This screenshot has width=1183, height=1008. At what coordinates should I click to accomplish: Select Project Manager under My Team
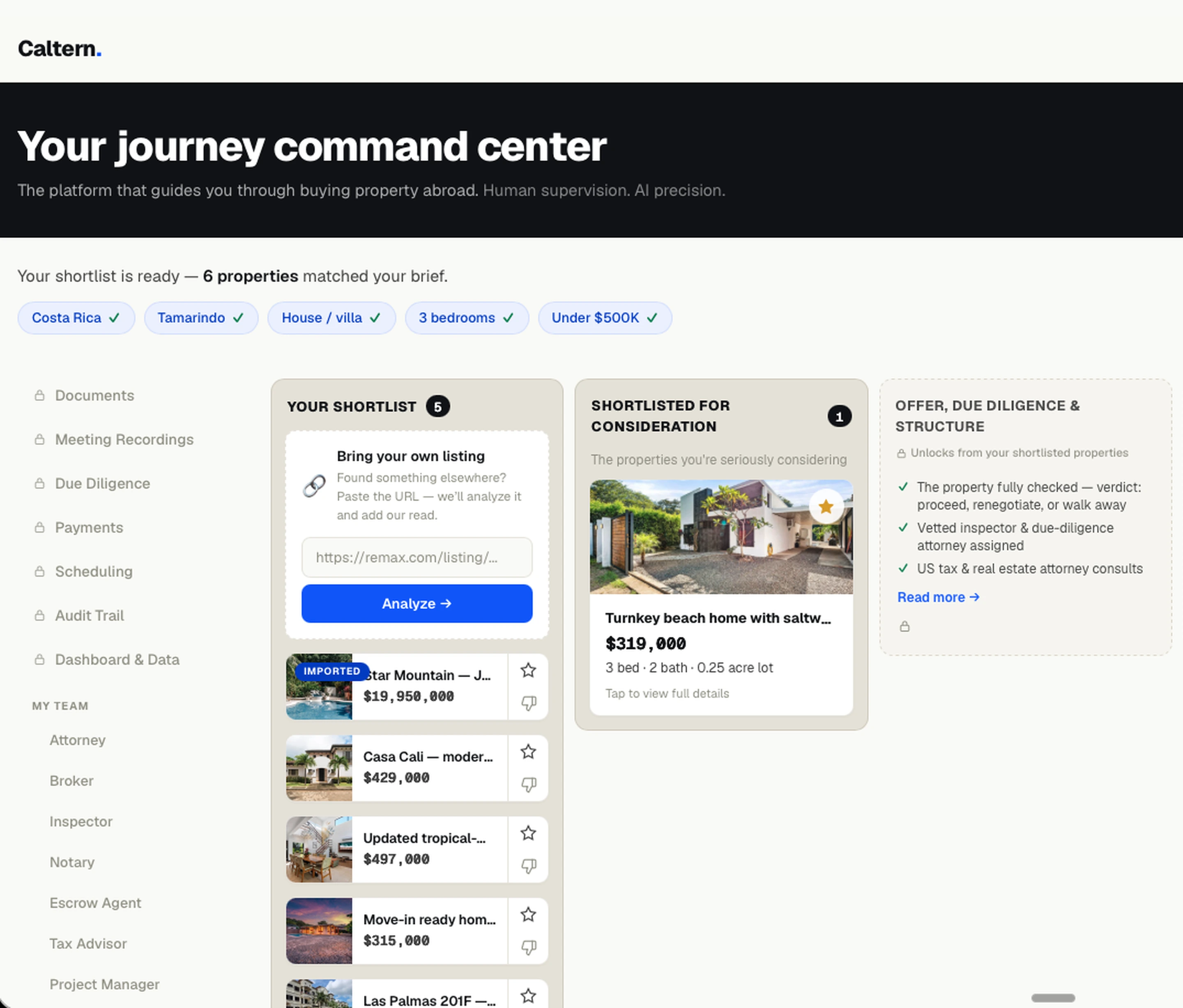pos(104,984)
